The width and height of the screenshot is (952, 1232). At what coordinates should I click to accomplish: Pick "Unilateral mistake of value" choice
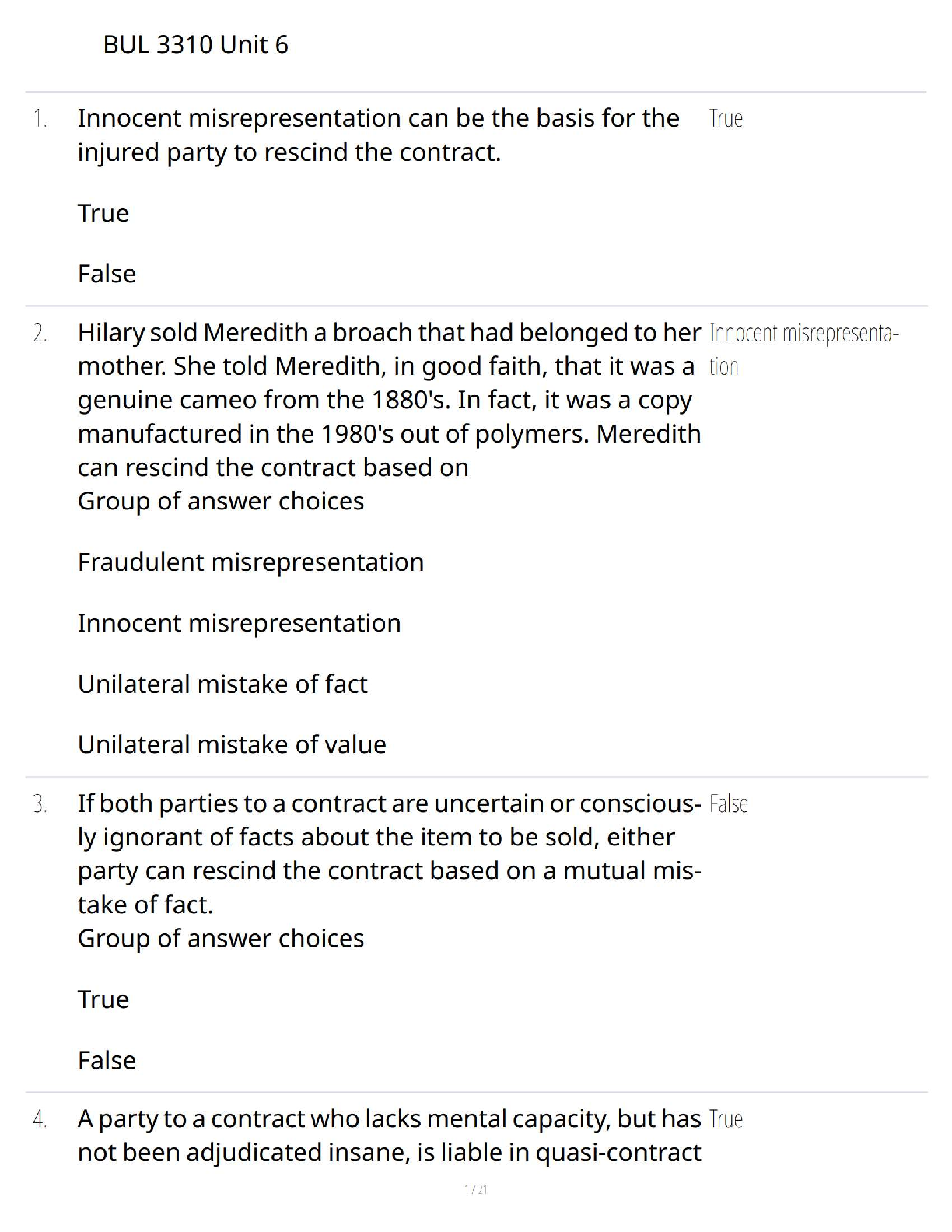tap(232, 745)
